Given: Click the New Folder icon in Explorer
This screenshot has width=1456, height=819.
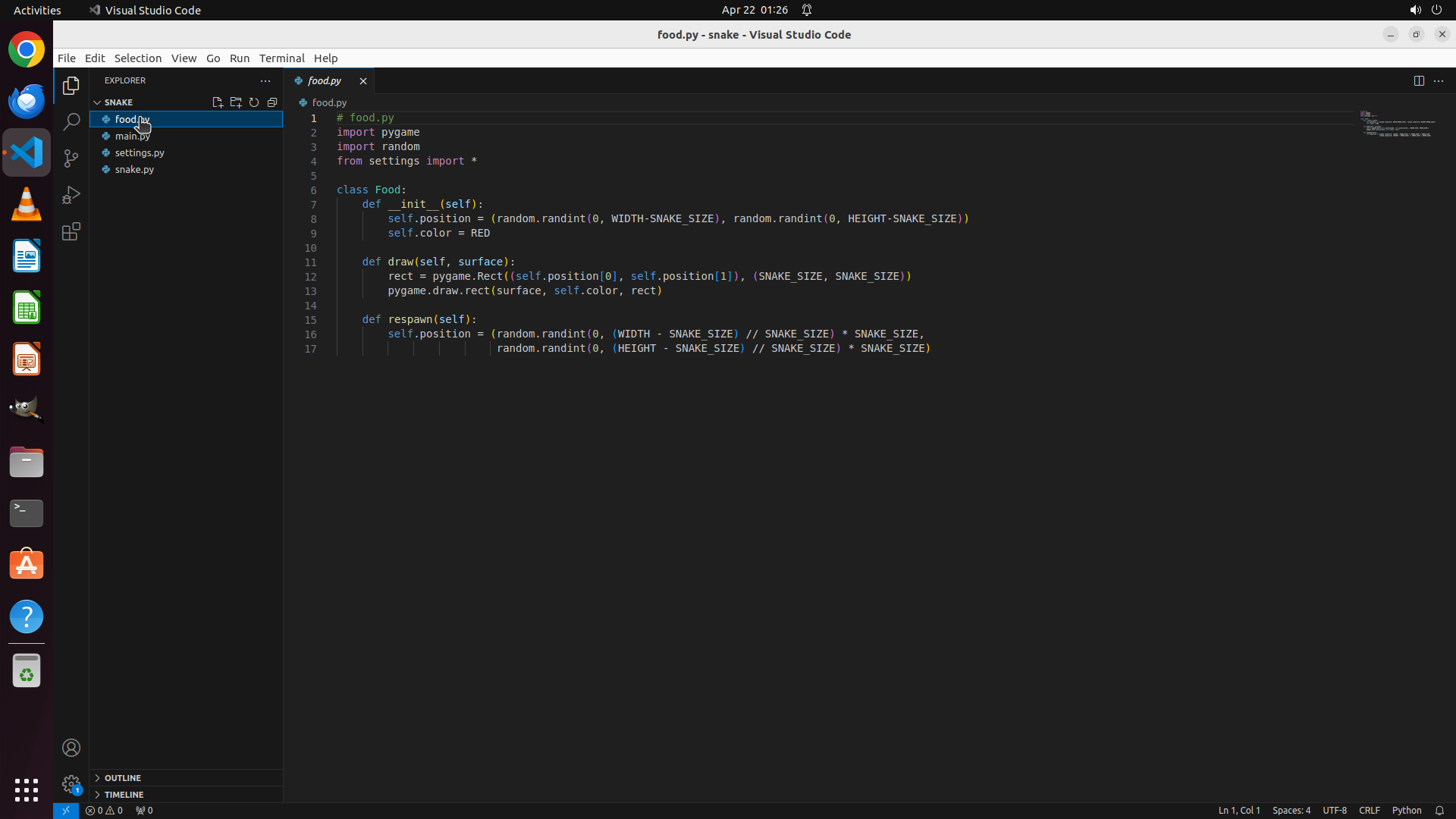Looking at the screenshot, I should click(x=236, y=102).
